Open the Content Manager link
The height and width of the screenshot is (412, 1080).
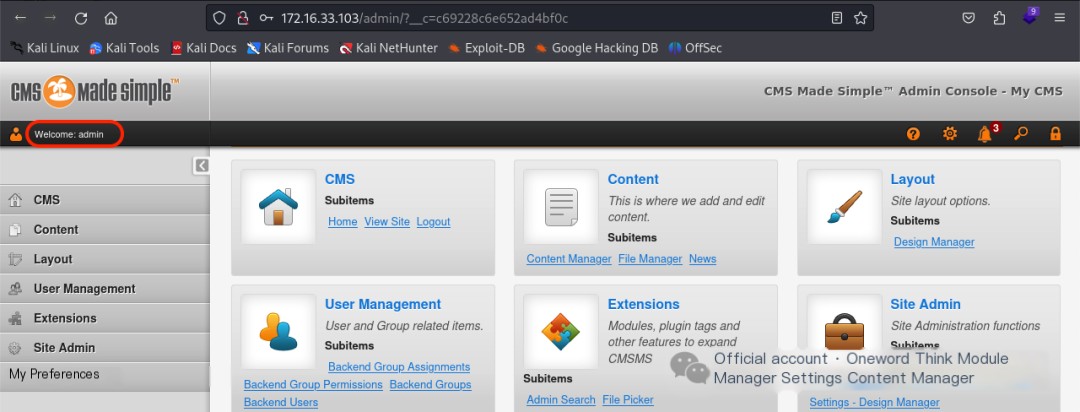click(569, 259)
